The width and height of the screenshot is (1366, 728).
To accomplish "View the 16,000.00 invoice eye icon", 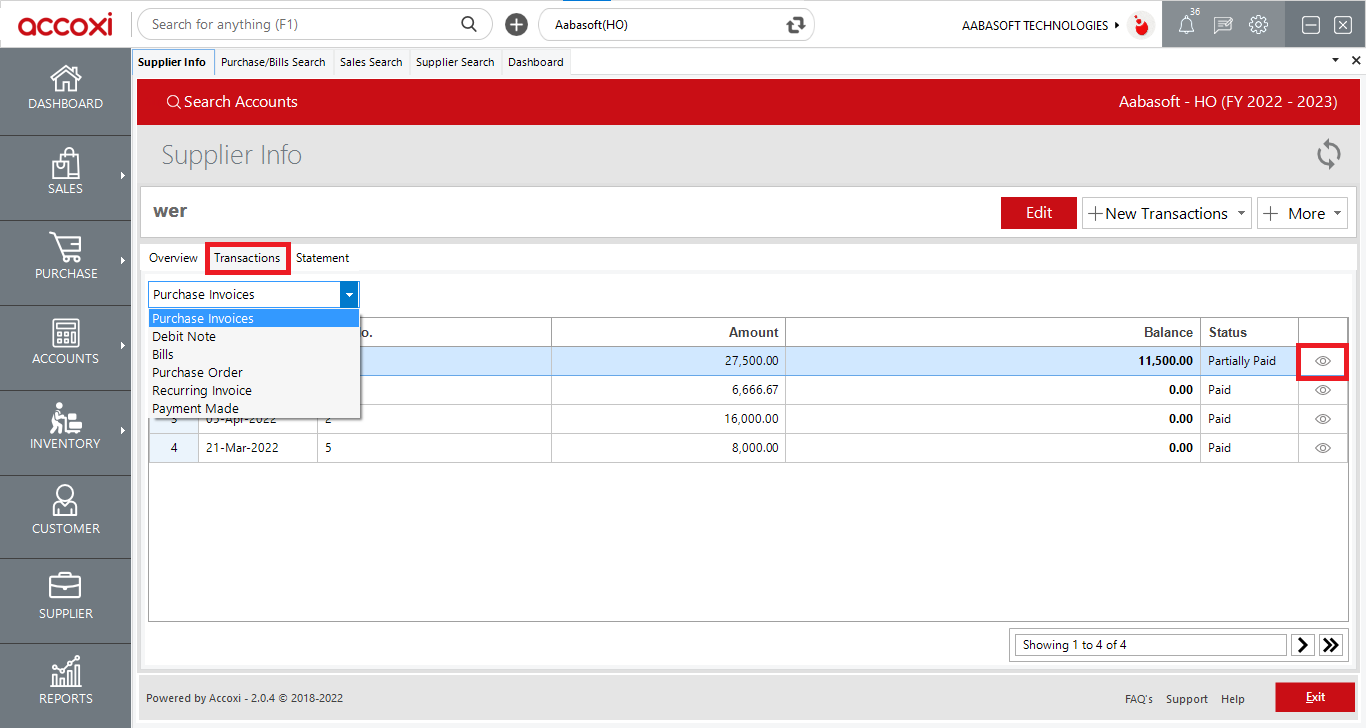I will click(1323, 419).
